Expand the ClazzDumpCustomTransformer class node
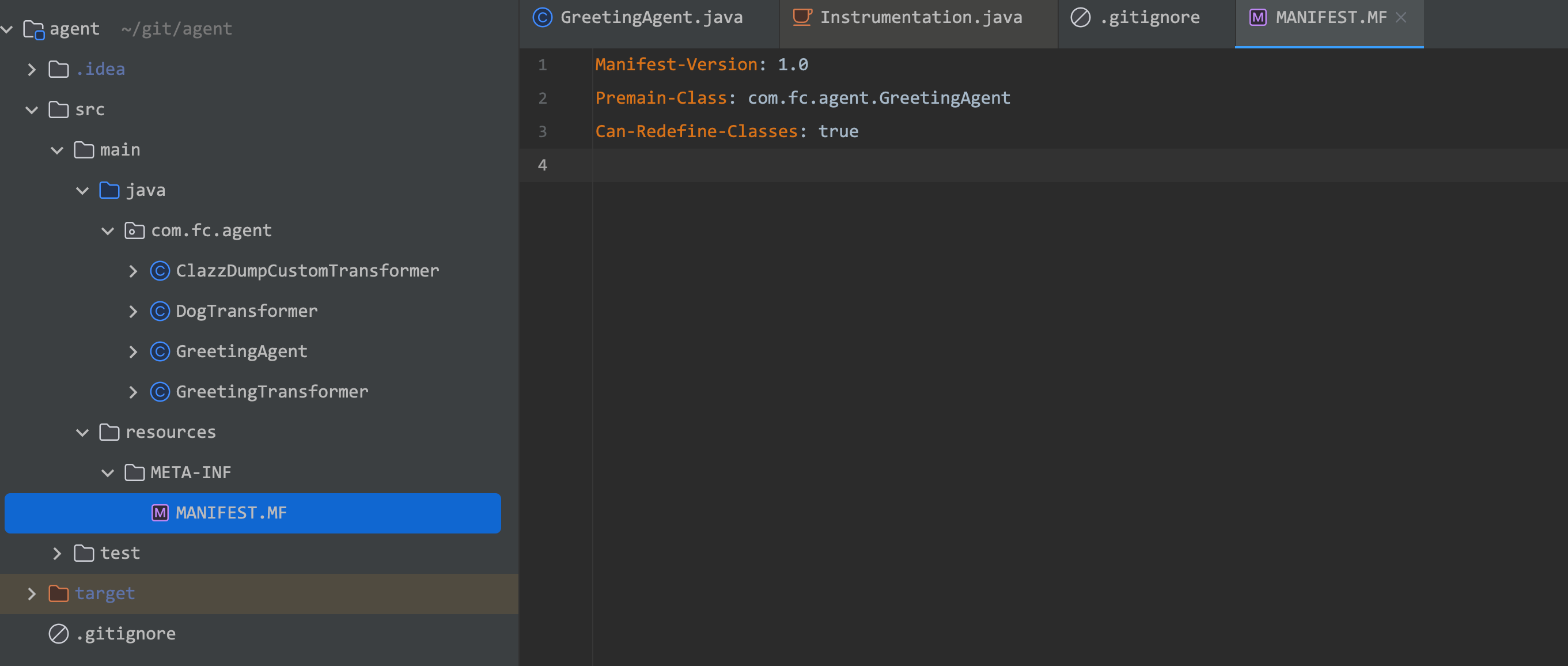This screenshot has height=666, width=1568. point(133,271)
